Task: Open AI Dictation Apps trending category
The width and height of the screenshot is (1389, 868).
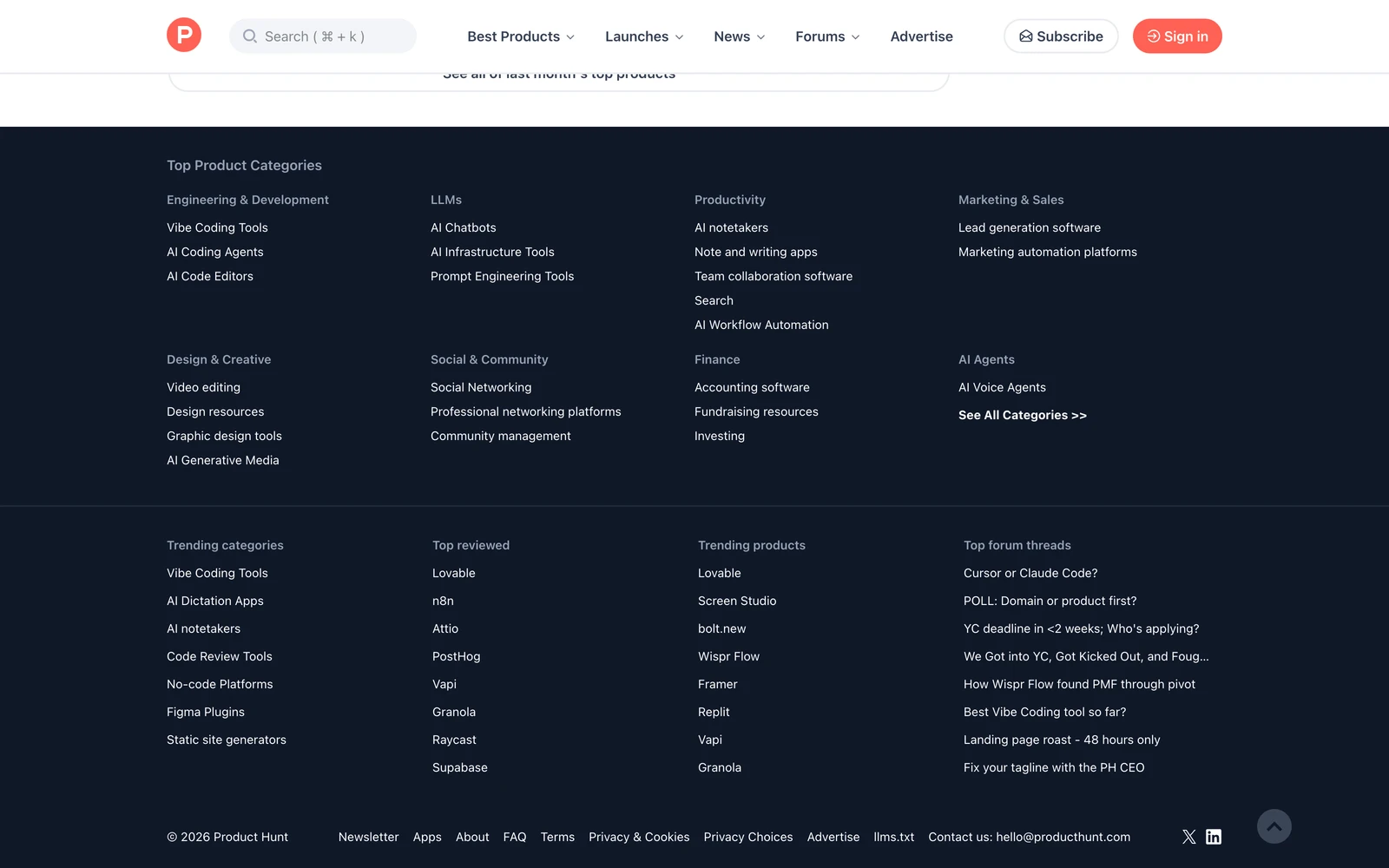Action: pyautogui.click(x=215, y=601)
